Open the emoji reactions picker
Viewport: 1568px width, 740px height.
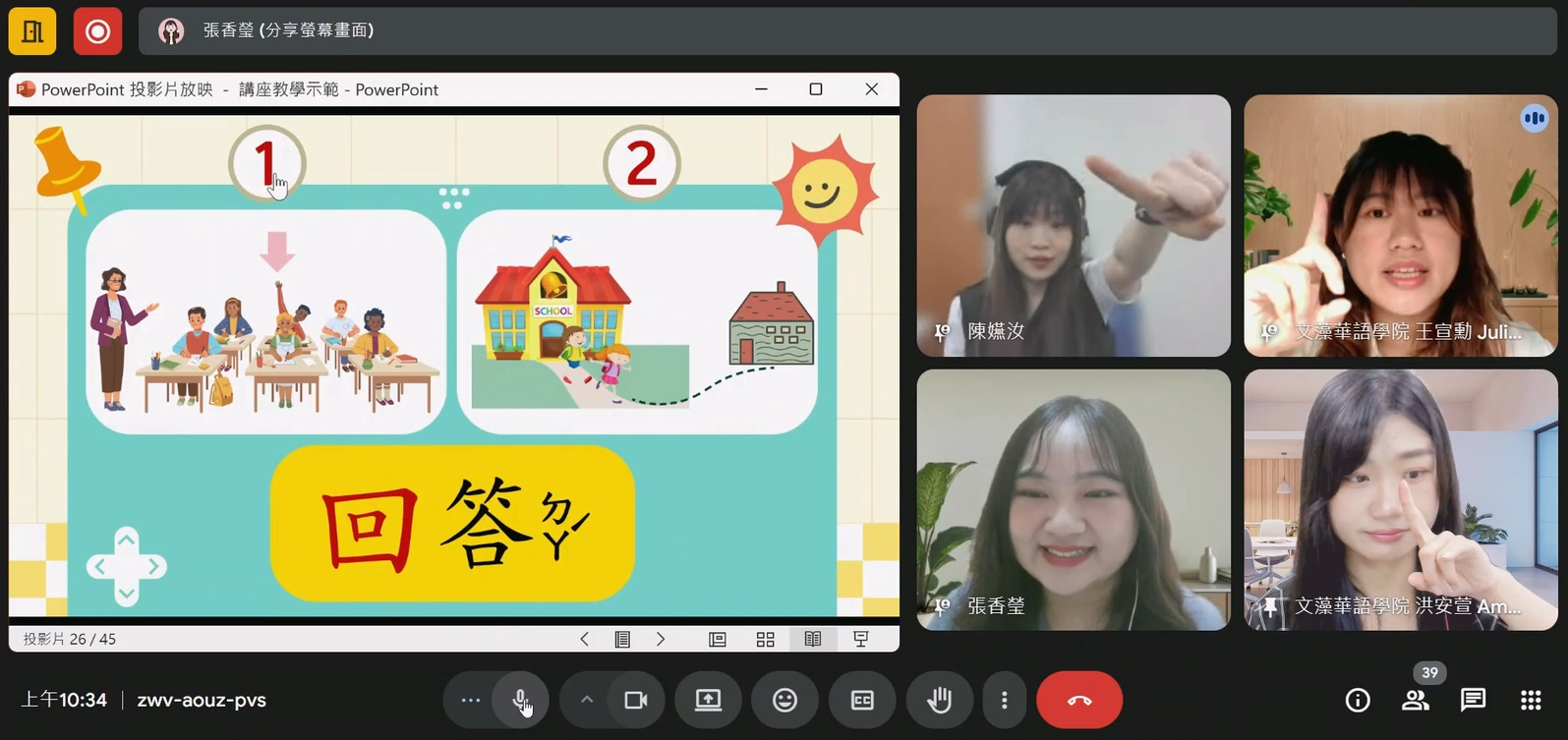[784, 700]
